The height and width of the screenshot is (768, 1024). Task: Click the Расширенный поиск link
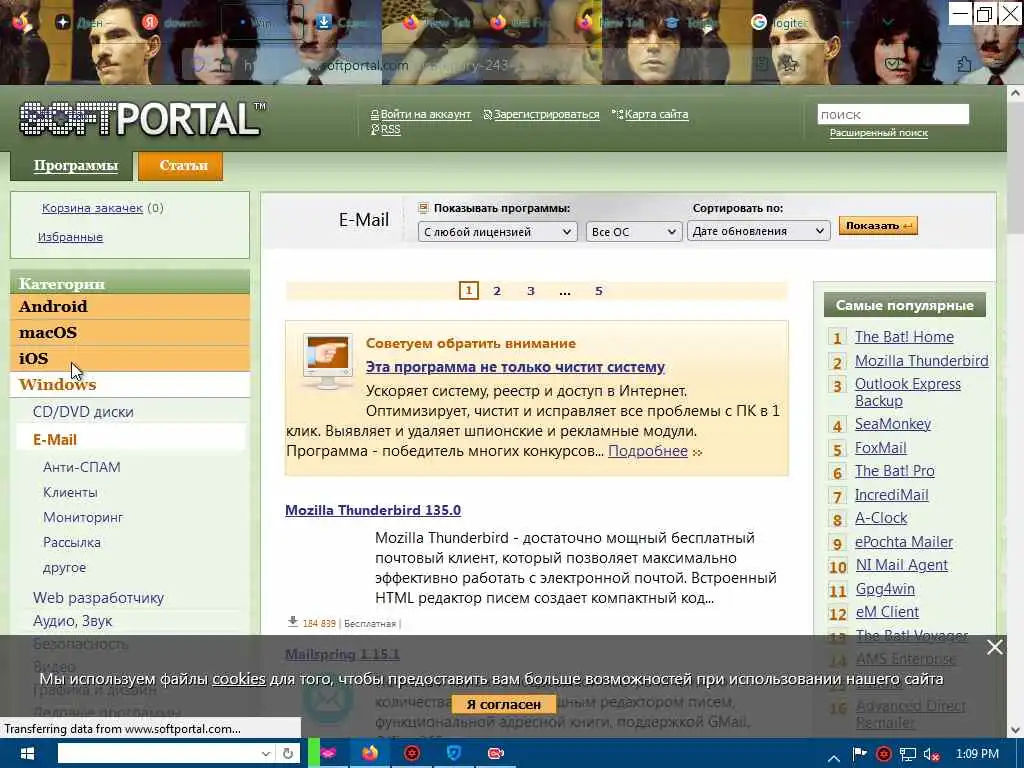878,133
